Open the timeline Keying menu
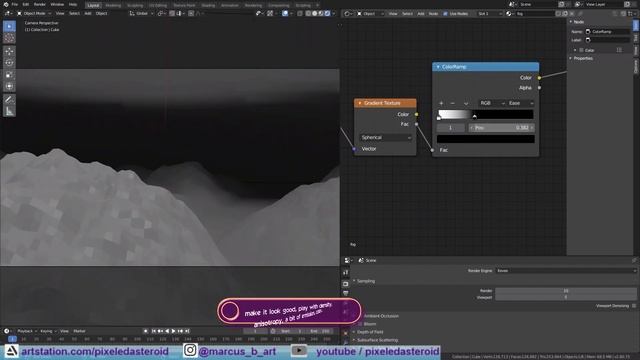The height and width of the screenshot is (360, 640). pyautogui.click(x=48, y=331)
